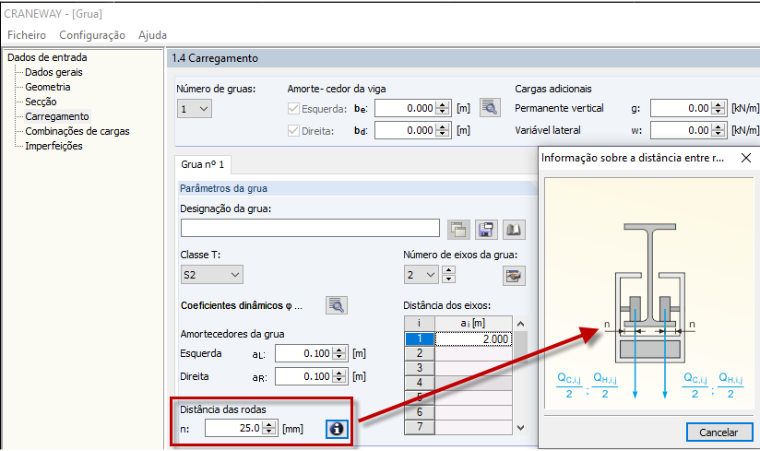This screenshot has height=451, width=760.
Task: Show wheel distance info icon
Action: [x=336, y=429]
